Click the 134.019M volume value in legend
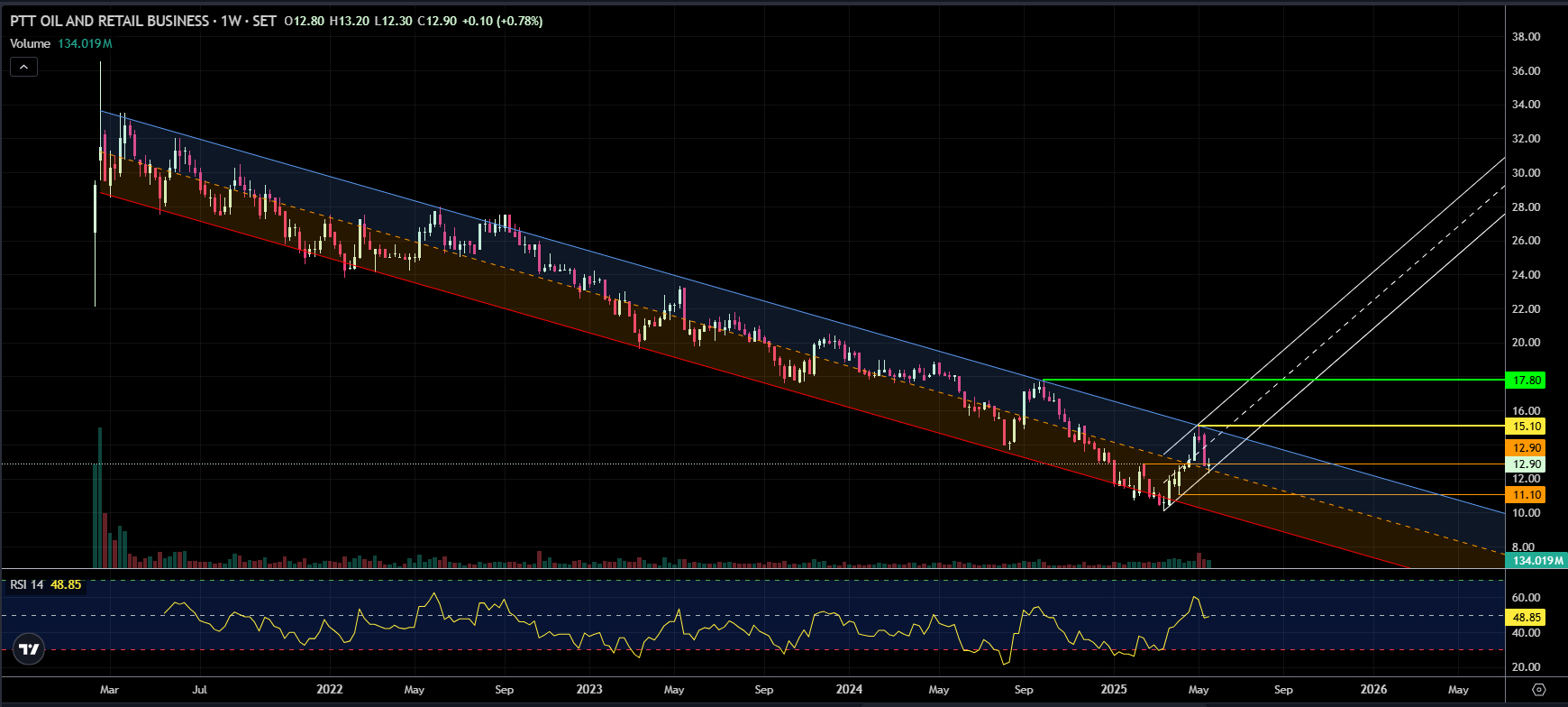The image size is (1568, 707). coord(85,43)
